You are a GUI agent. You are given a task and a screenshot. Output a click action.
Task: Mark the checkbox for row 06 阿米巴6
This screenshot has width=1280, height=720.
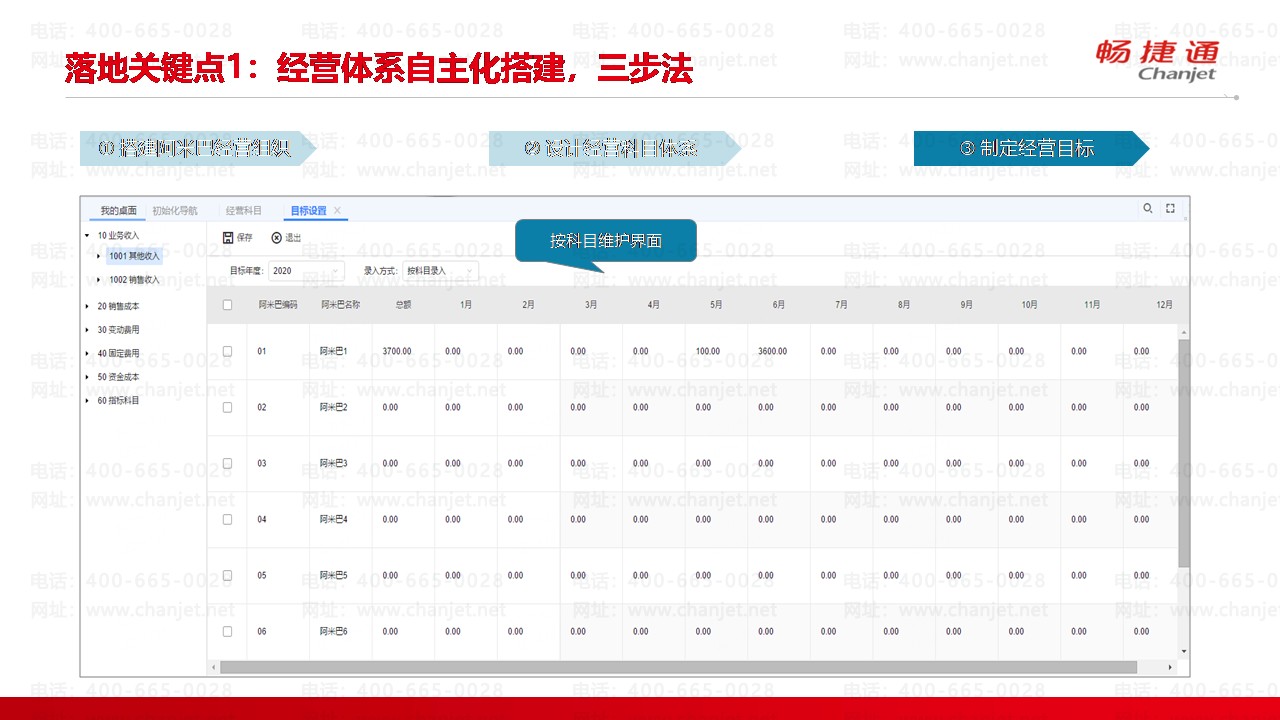pos(227,631)
